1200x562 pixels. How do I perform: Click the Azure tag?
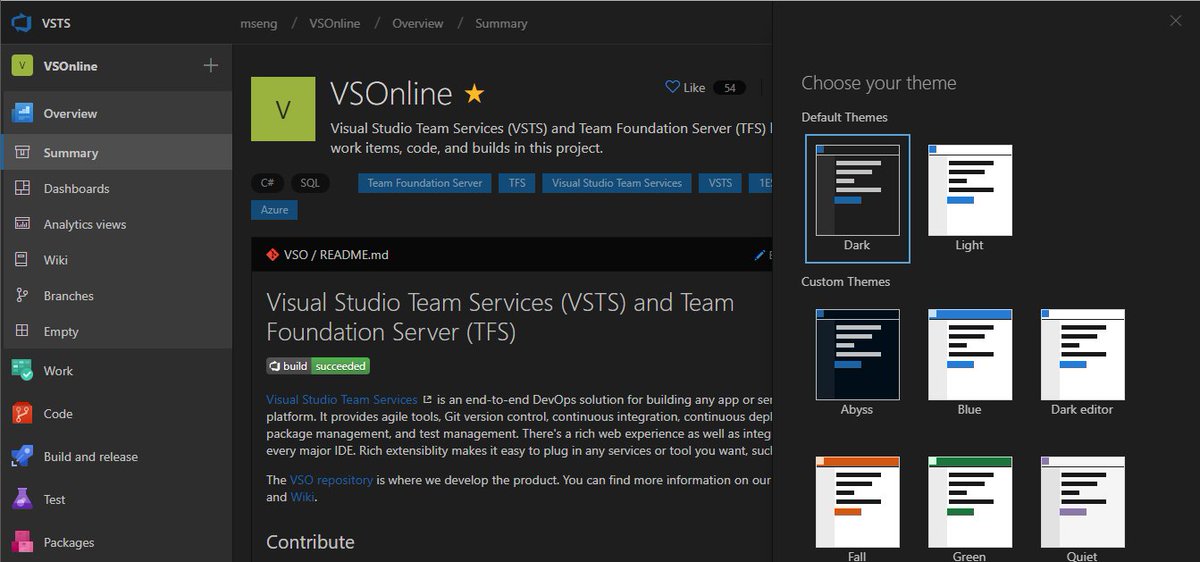coord(274,210)
